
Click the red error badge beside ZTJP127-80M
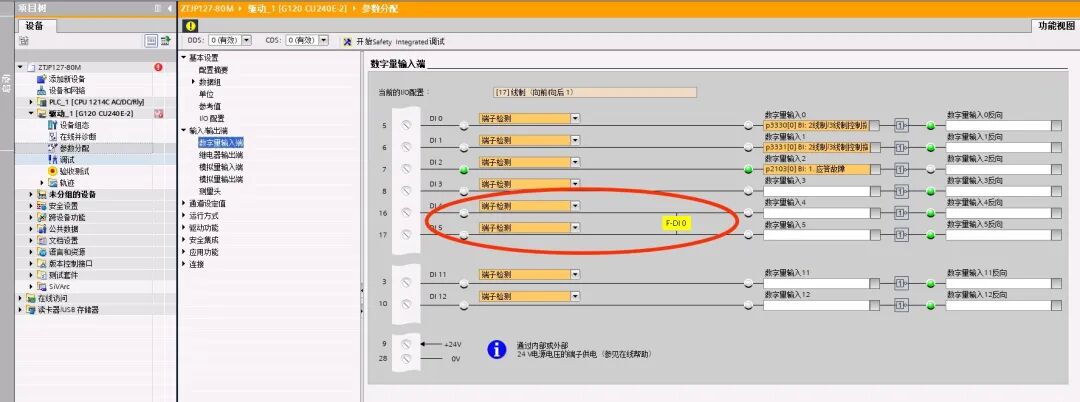click(158, 67)
